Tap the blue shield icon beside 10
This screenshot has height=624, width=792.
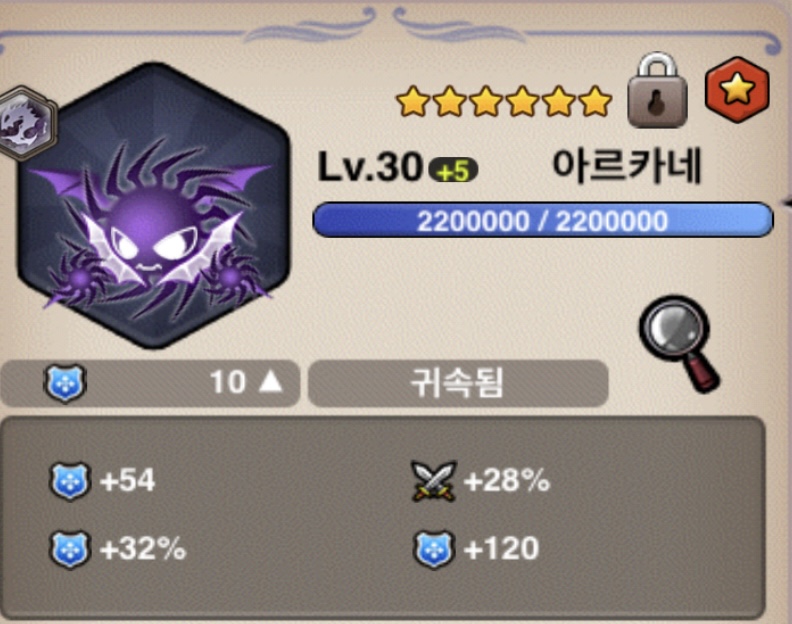(65, 383)
